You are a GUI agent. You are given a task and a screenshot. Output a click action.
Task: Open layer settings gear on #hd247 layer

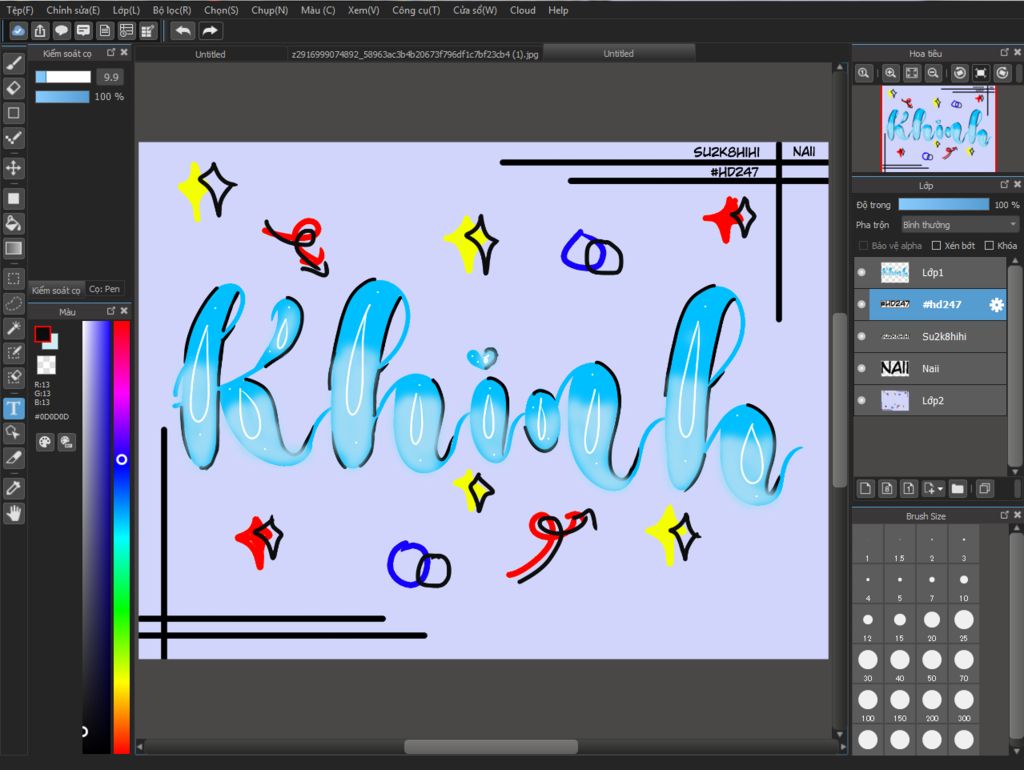[x=996, y=304]
